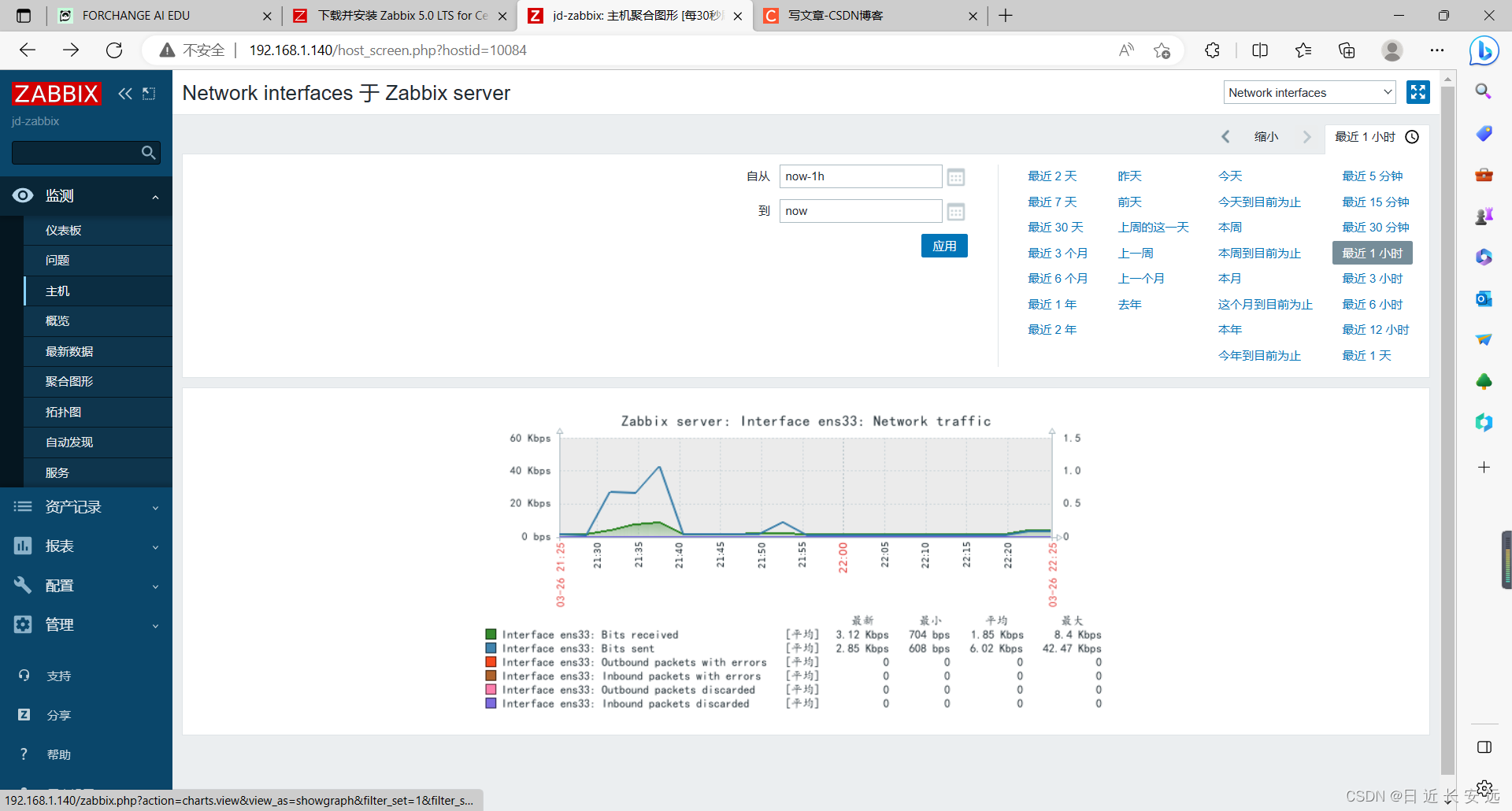The height and width of the screenshot is (811, 1512).
Task: Toggle split screen browser icon
Action: pos(1260,50)
